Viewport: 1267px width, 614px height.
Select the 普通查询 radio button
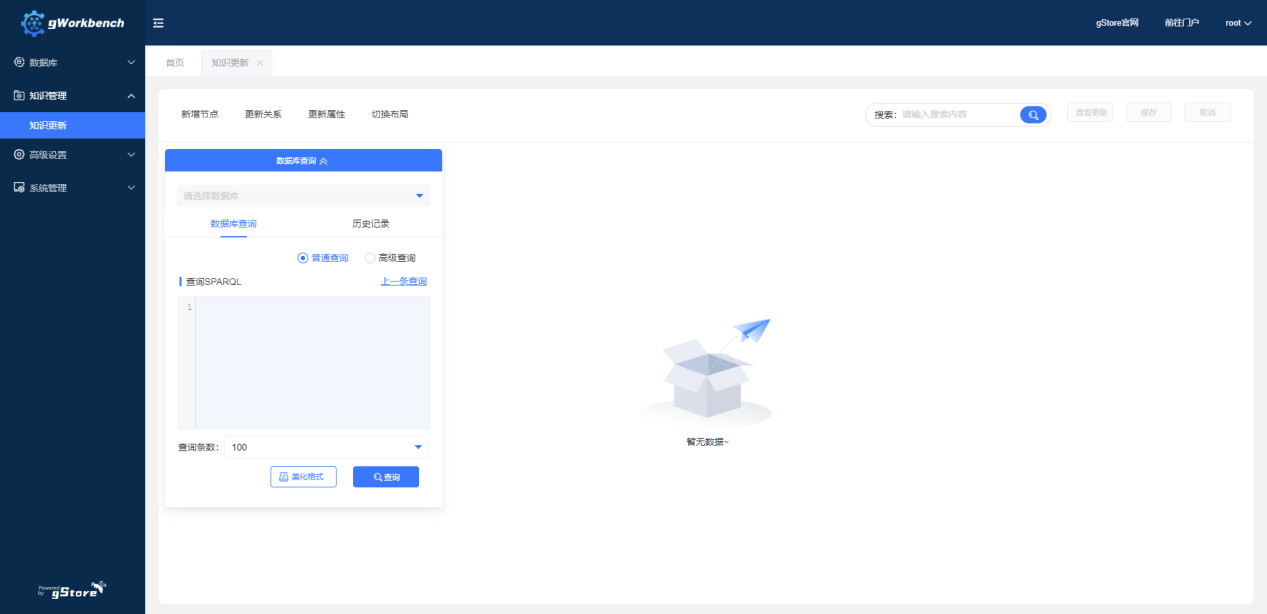point(303,258)
